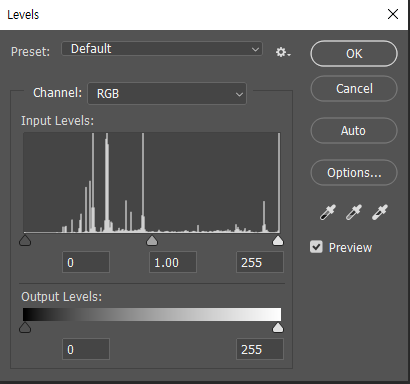
Task: Apply Auto levels adjustment
Action: tap(354, 131)
